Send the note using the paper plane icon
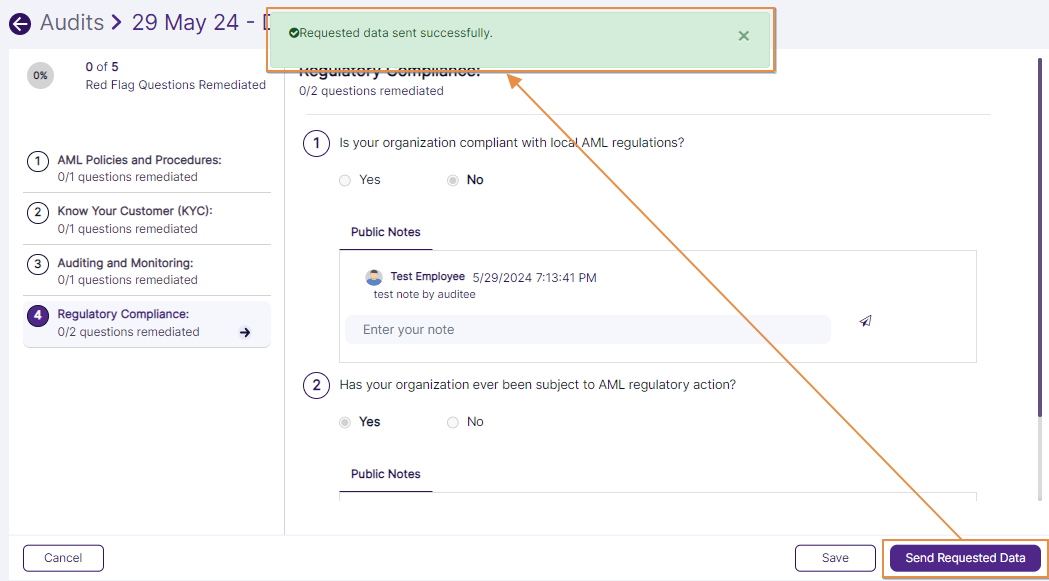 pos(864,319)
